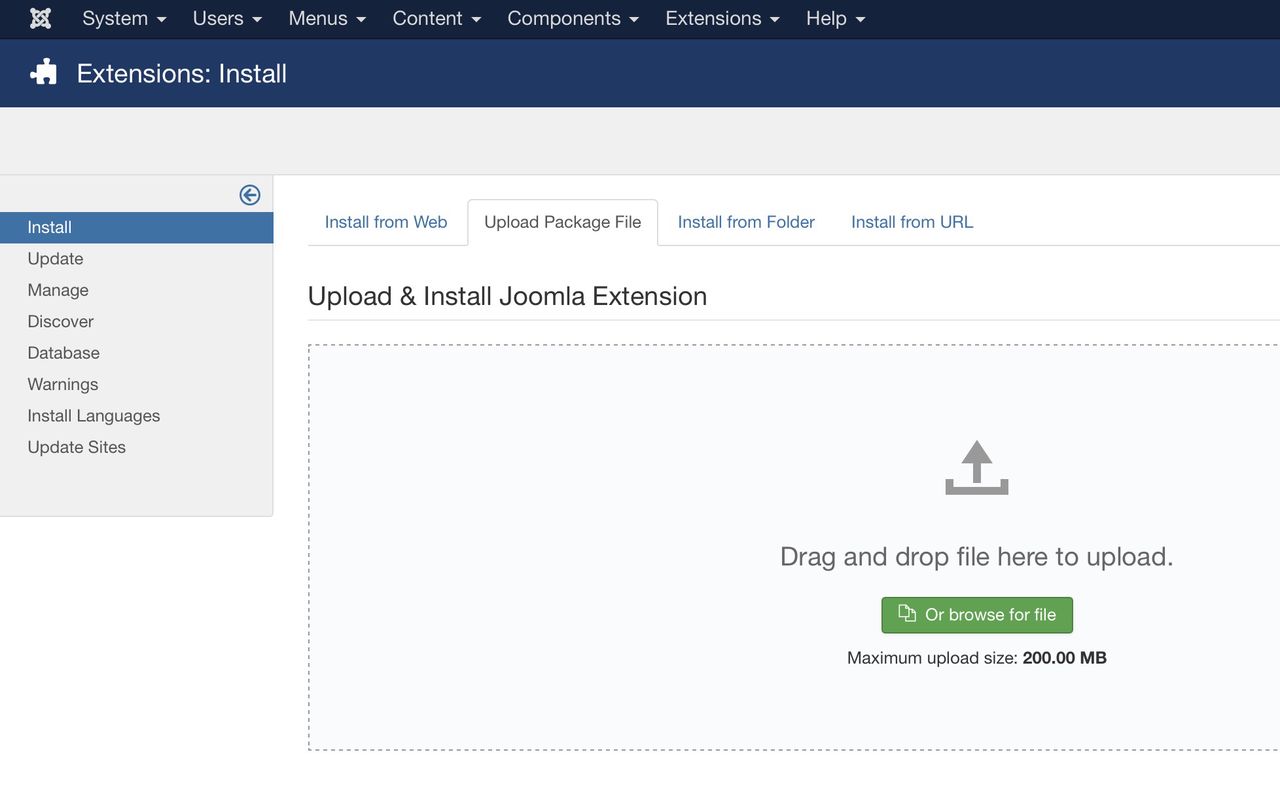
Task: Switch to Install from Web tab
Action: [x=386, y=222]
